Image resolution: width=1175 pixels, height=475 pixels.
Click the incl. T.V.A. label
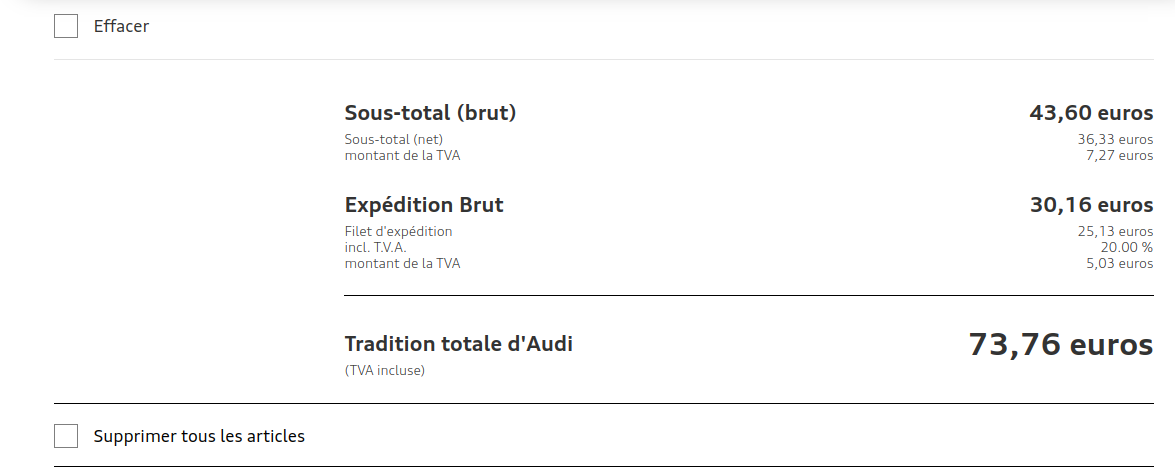376,247
